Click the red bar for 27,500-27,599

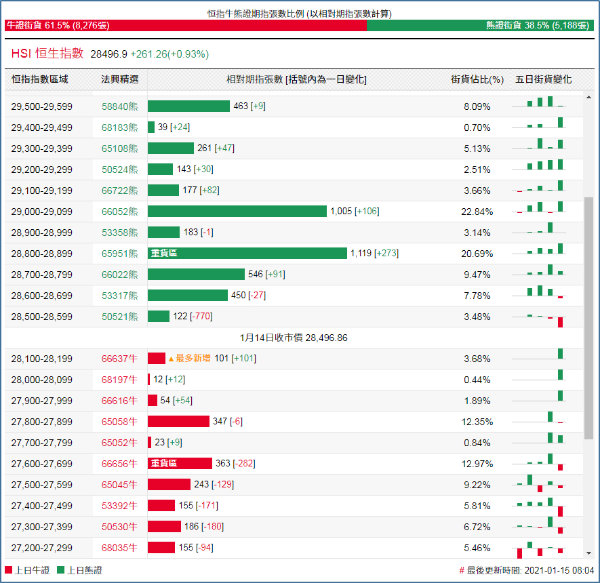169,485
